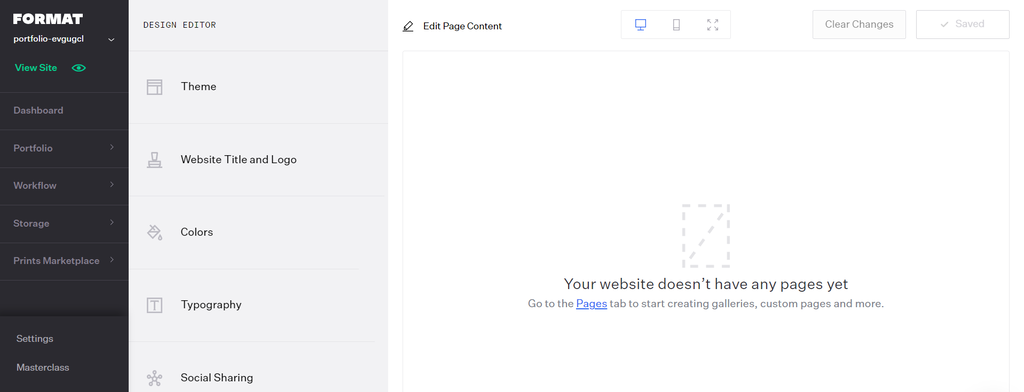Click the Website Title and Logo stamp icon

click(154, 160)
